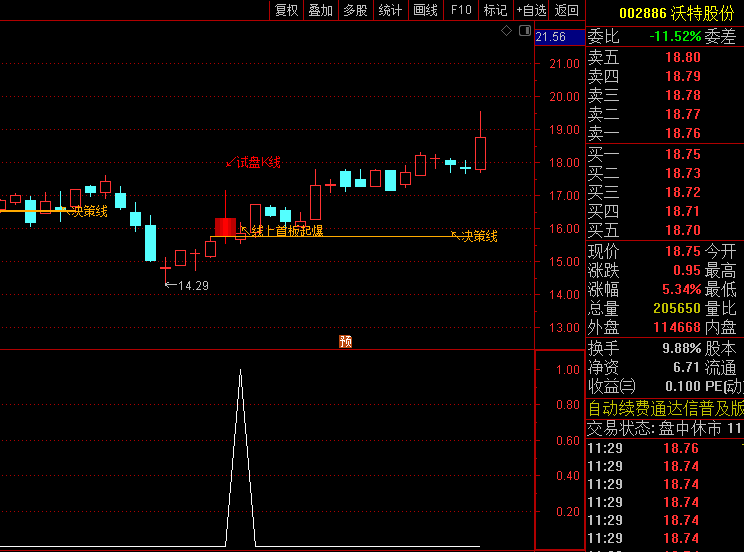Activate the 画线 drawing tool
The width and height of the screenshot is (744, 552).
(426, 10)
